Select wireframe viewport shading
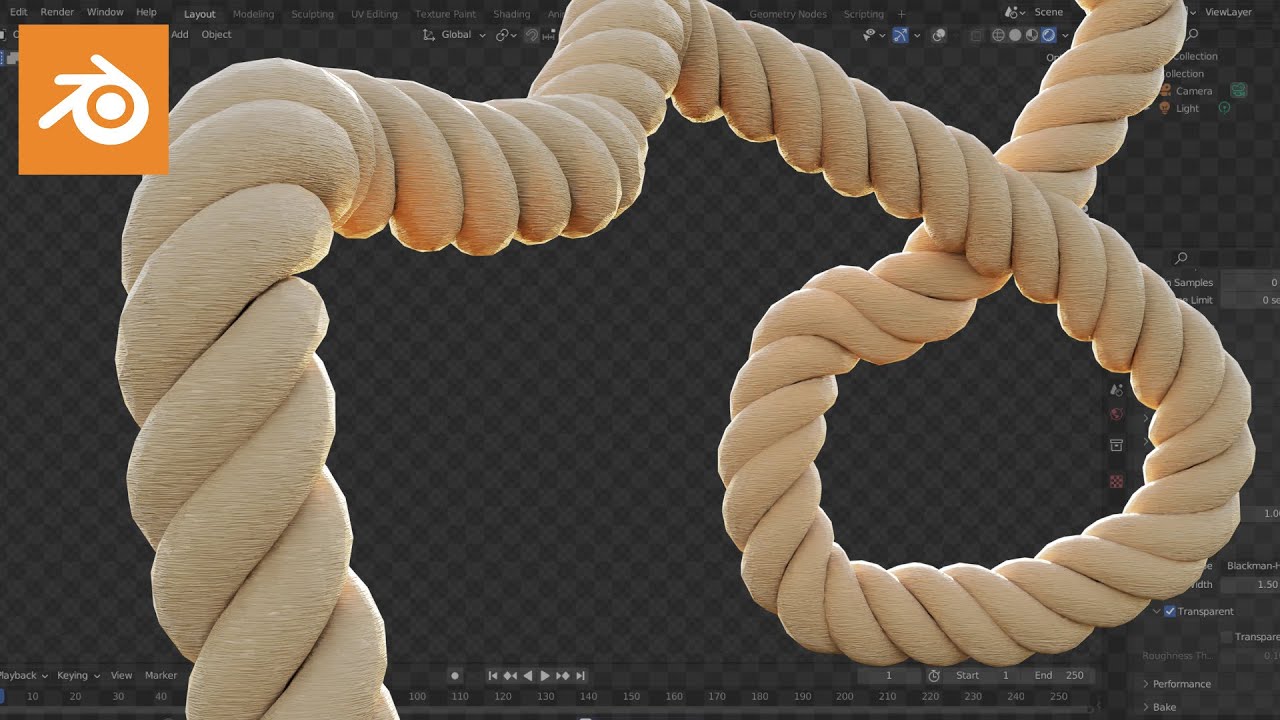 998,35
